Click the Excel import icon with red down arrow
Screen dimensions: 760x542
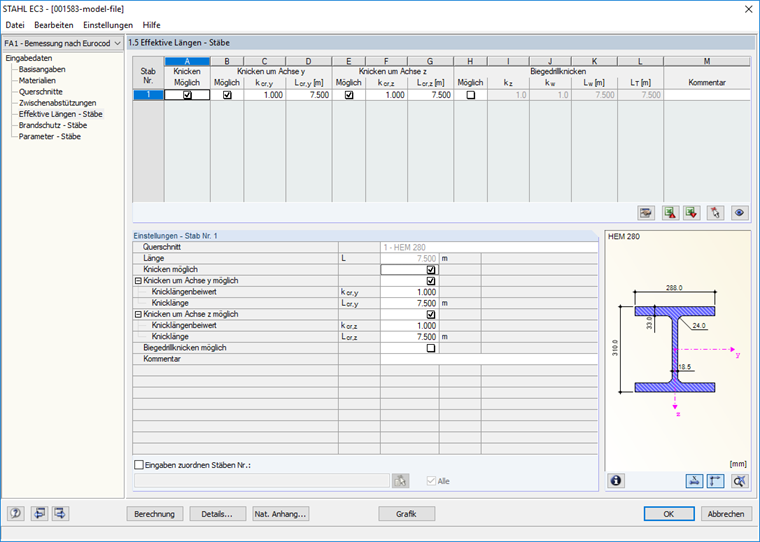(x=692, y=212)
